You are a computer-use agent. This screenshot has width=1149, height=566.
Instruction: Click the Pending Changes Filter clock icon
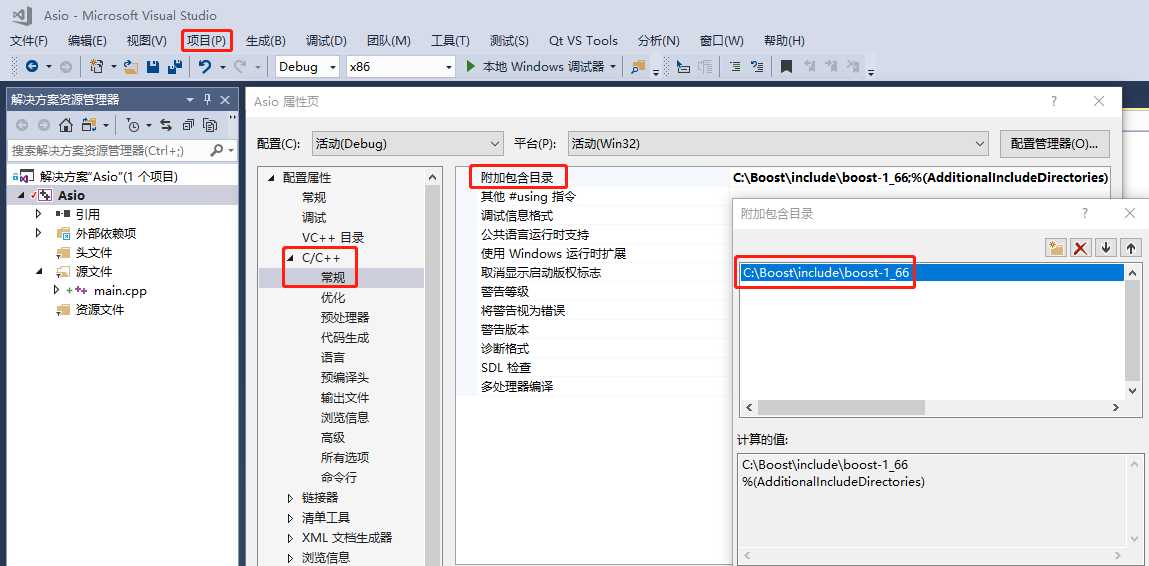pyautogui.click(x=133, y=125)
